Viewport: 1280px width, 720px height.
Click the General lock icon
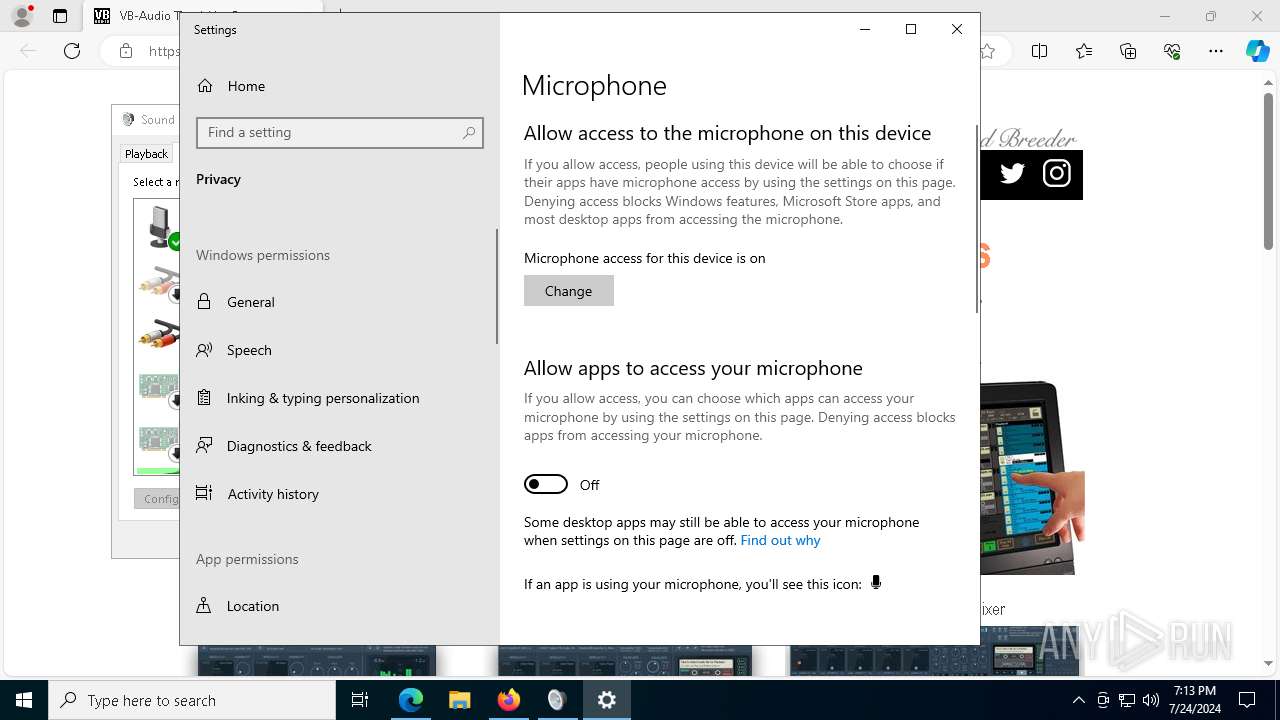pyautogui.click(x=204, y=301)
